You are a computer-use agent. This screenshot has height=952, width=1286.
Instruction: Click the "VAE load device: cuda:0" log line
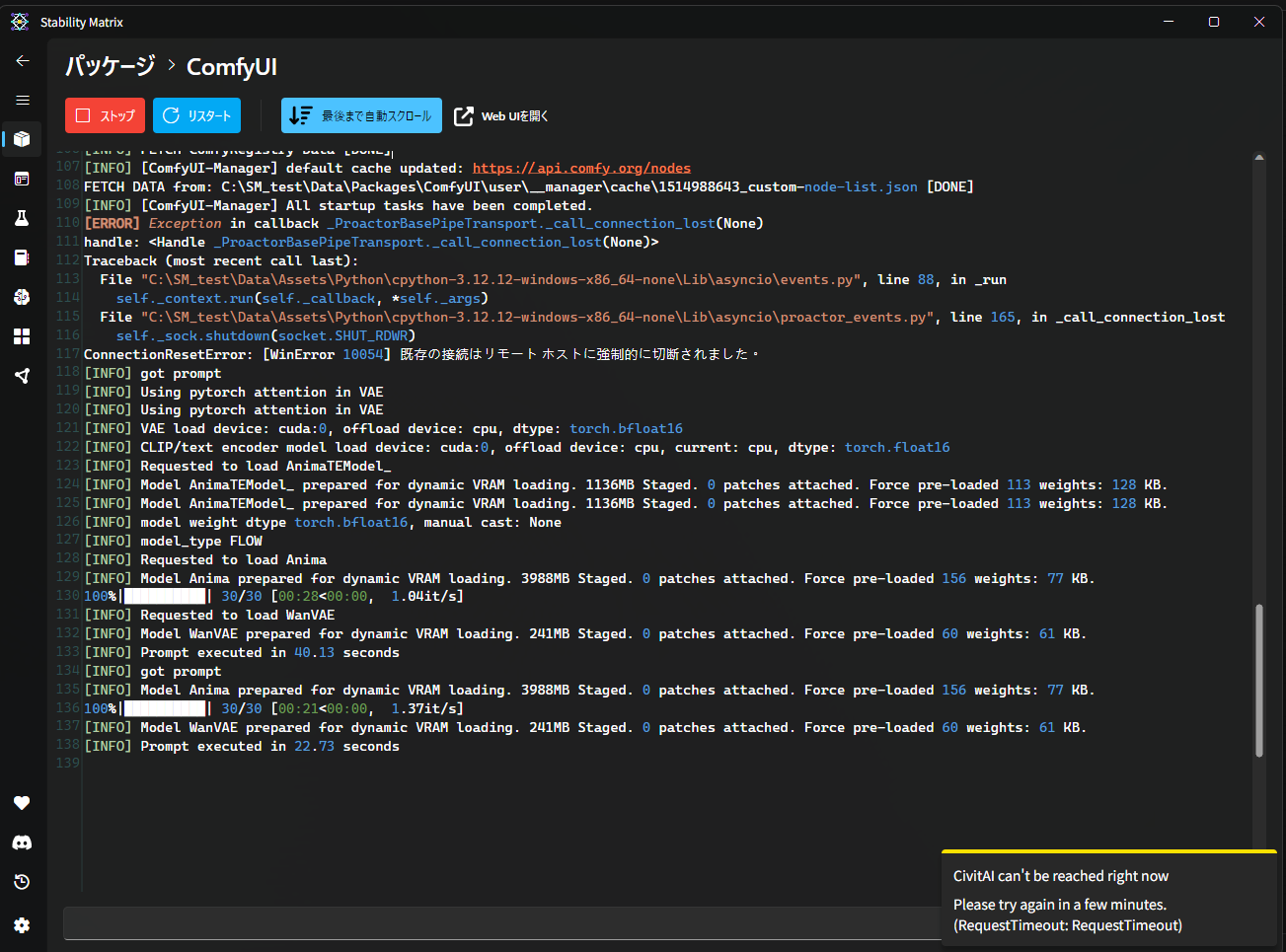coord(383,429)
